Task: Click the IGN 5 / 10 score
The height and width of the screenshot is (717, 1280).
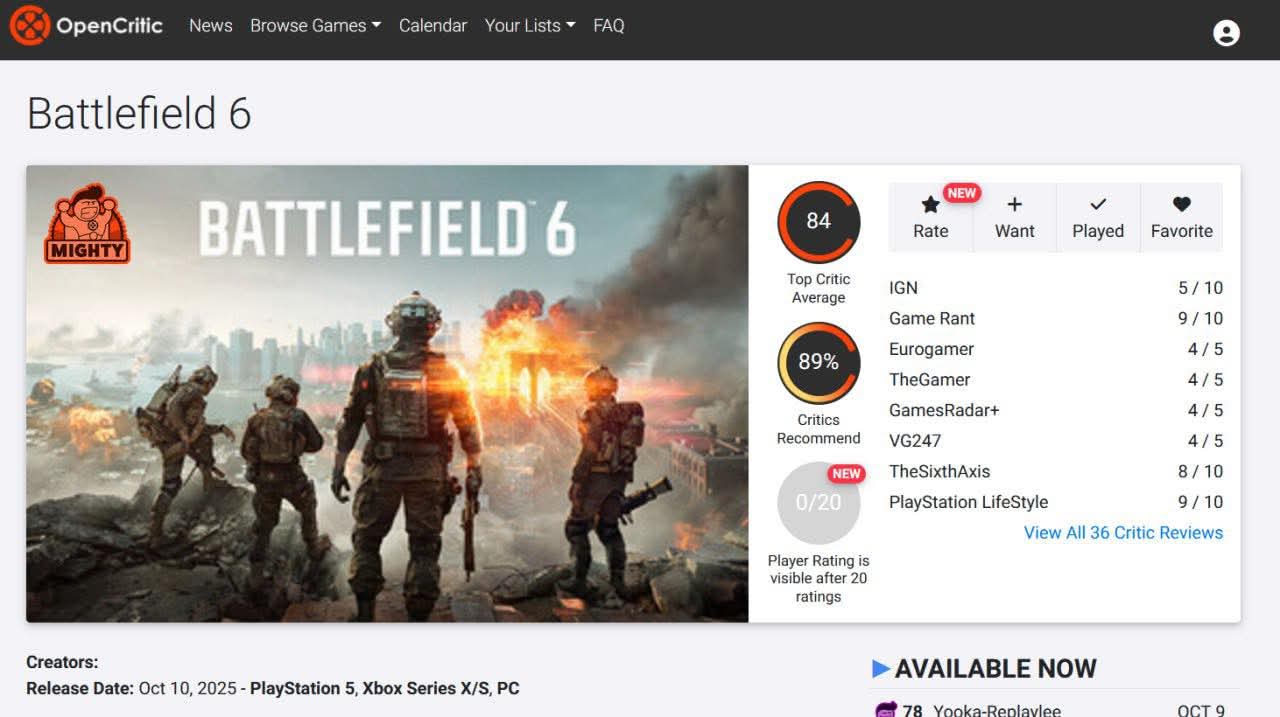Action: [1200, 288]
